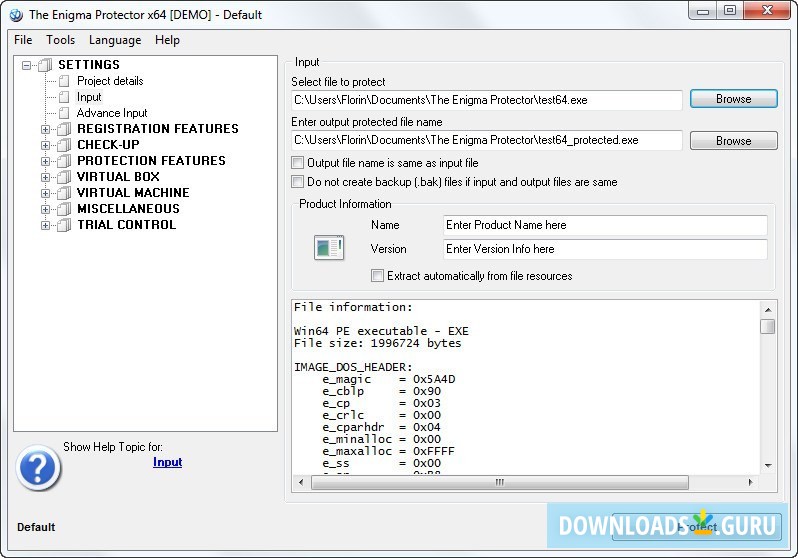Click the Project details page icon
The image size is (798, 558).
64,81
